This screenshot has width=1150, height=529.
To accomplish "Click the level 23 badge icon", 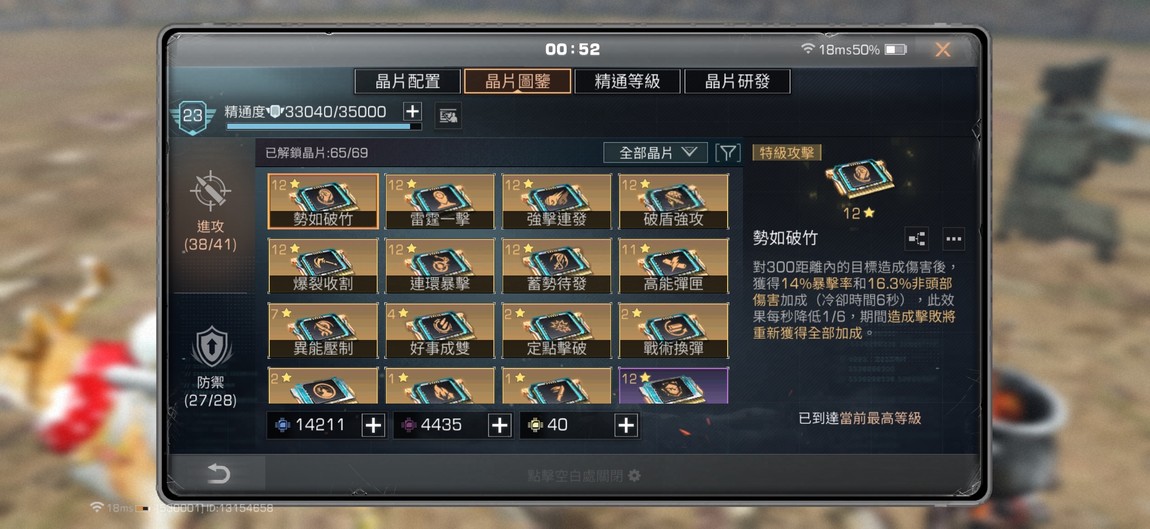I will click(192, 117).
